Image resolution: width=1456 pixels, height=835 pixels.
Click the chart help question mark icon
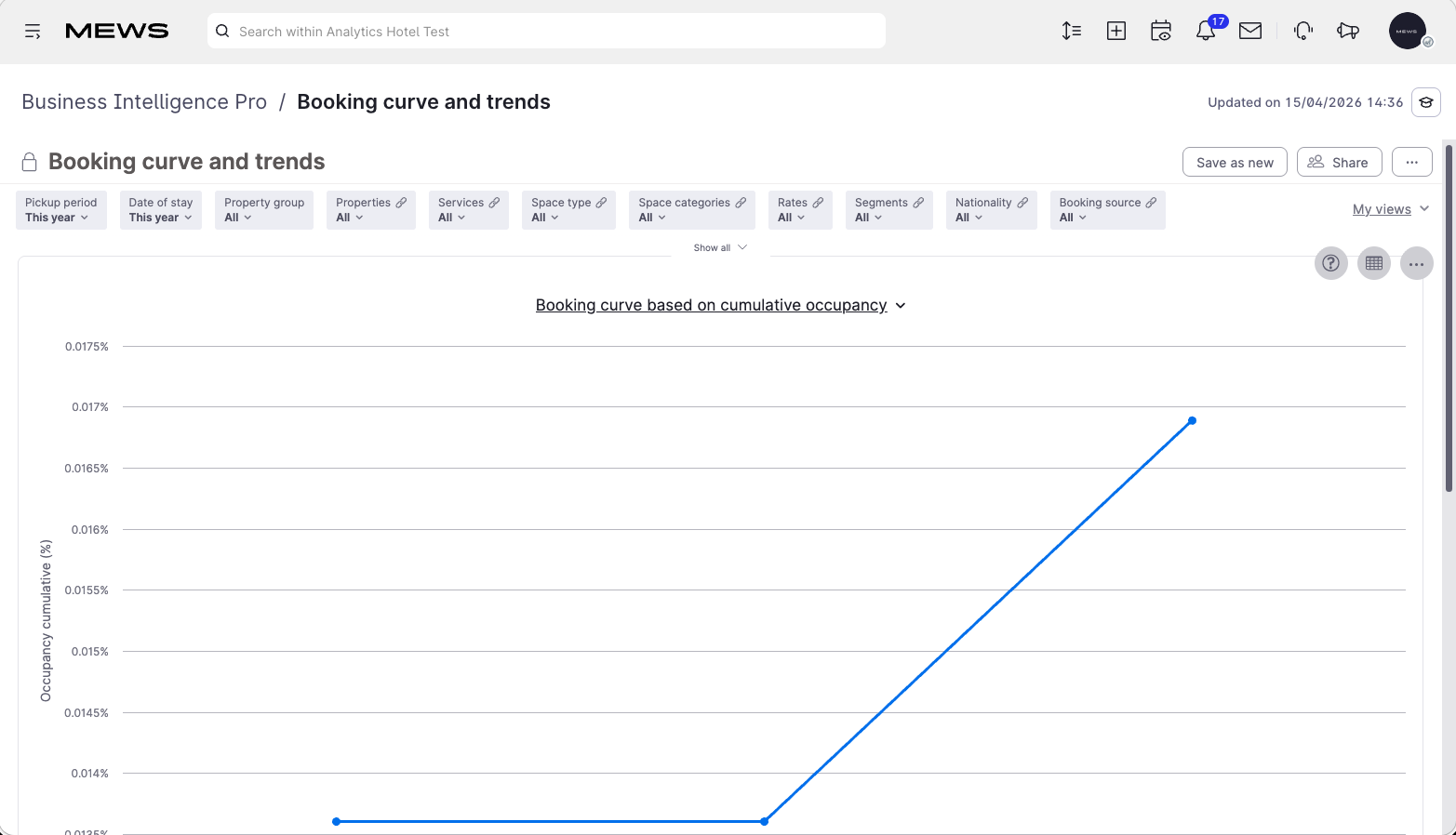(1331, 263)
